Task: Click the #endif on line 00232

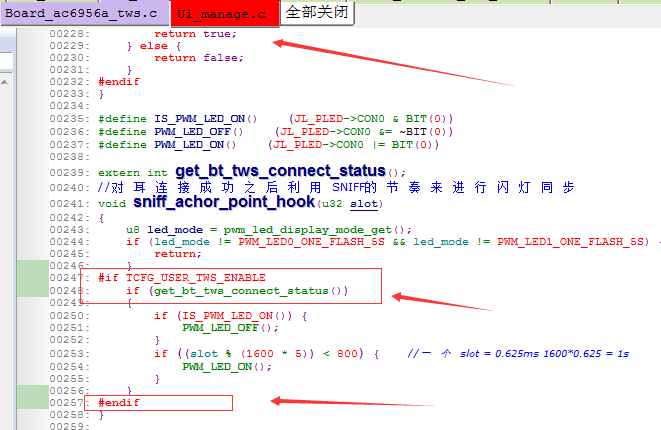Action: click(118, 82)
